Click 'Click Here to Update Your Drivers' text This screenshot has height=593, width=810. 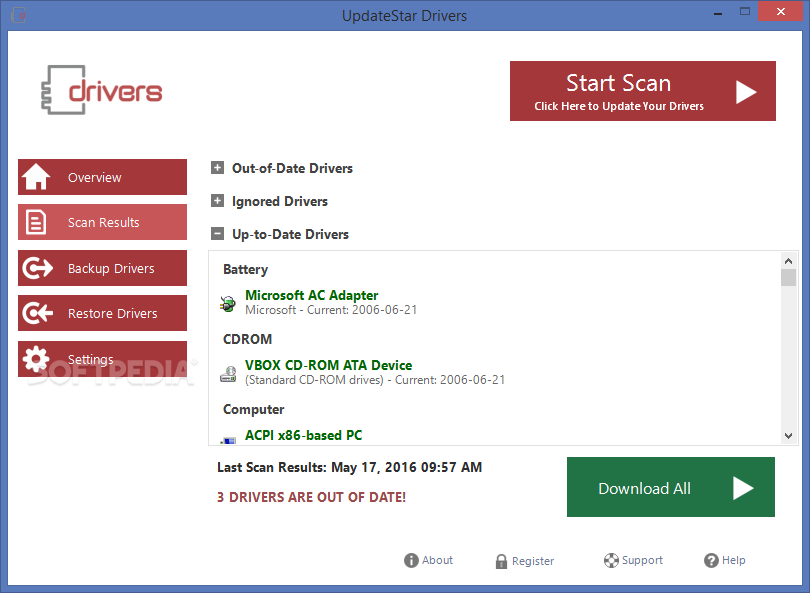(x=619, y=106)
